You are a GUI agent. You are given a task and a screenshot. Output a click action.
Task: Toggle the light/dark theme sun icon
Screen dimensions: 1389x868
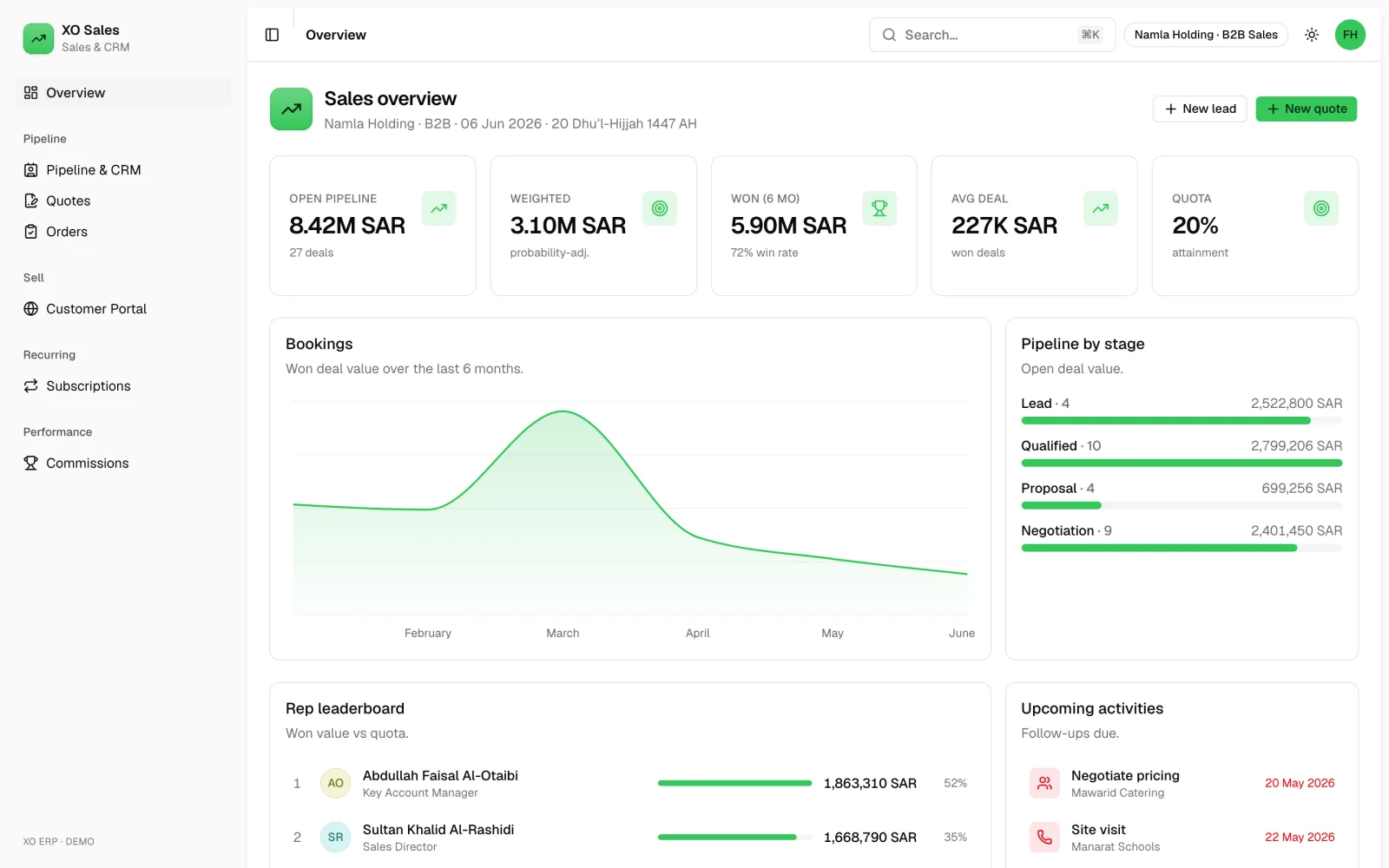[x=1312, y=35]
